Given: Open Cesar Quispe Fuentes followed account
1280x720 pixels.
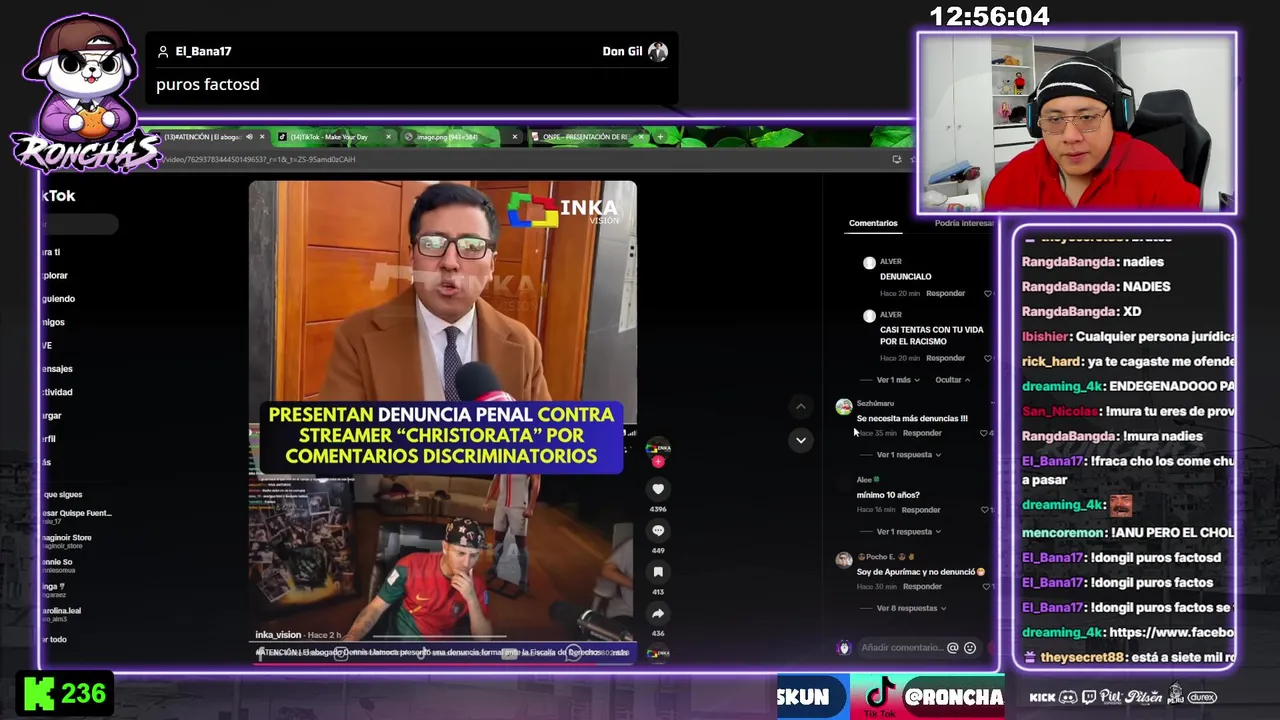Looking at the screenshot, I should (x=77, y=517).
